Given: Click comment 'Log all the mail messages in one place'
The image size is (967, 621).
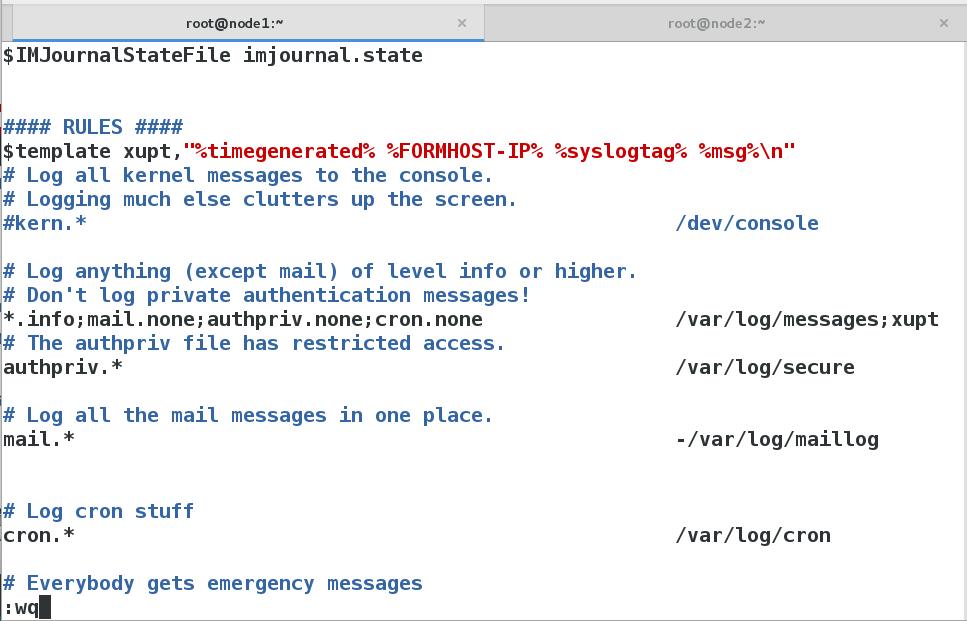Looking at the screenshot, I should click(x=248, y=416).
